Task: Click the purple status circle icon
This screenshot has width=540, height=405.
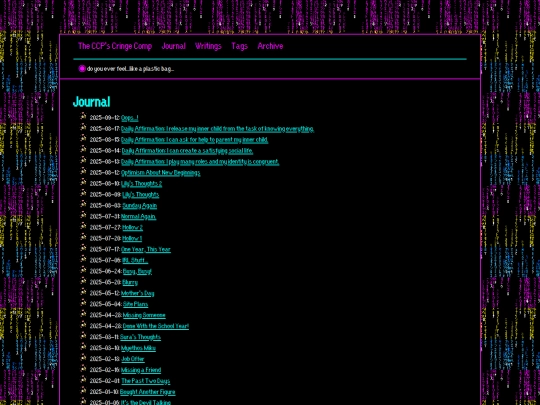Action: click(82, 69)
